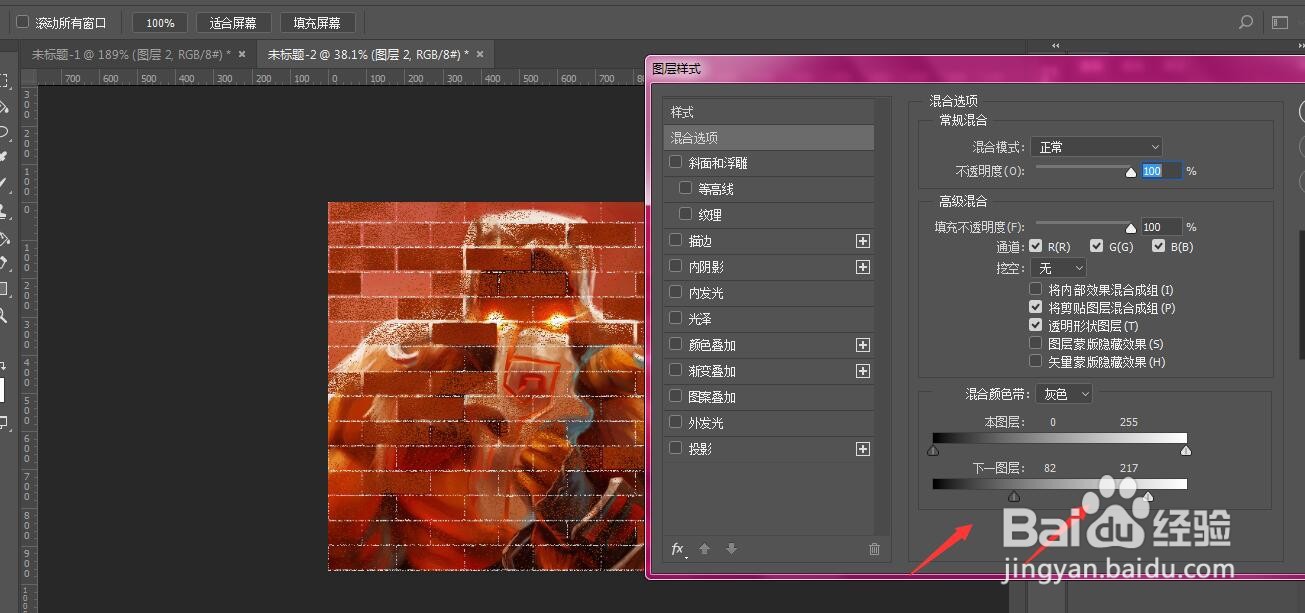Enable the 外发光 effect checkbox
Image resolution: width=1305 pixels, height=613 pixels.
[676, 422]
